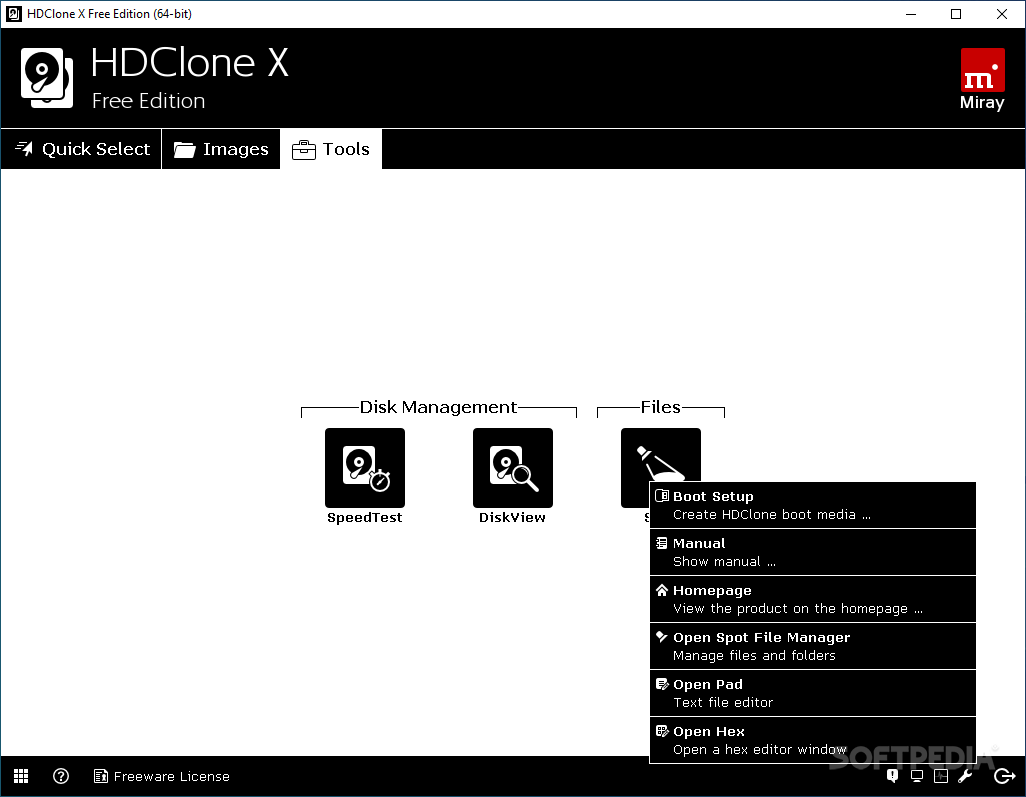Open the activity monitor pulse icon
Viewport: 1026px width, 797px height.
point(941,776)
